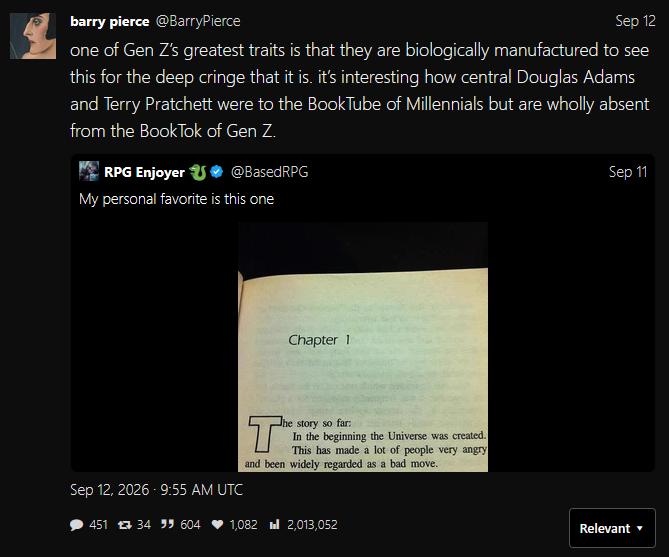Enlarge the Chapter 1 book page image
The image size is (669, 557).
coord(363,347)
